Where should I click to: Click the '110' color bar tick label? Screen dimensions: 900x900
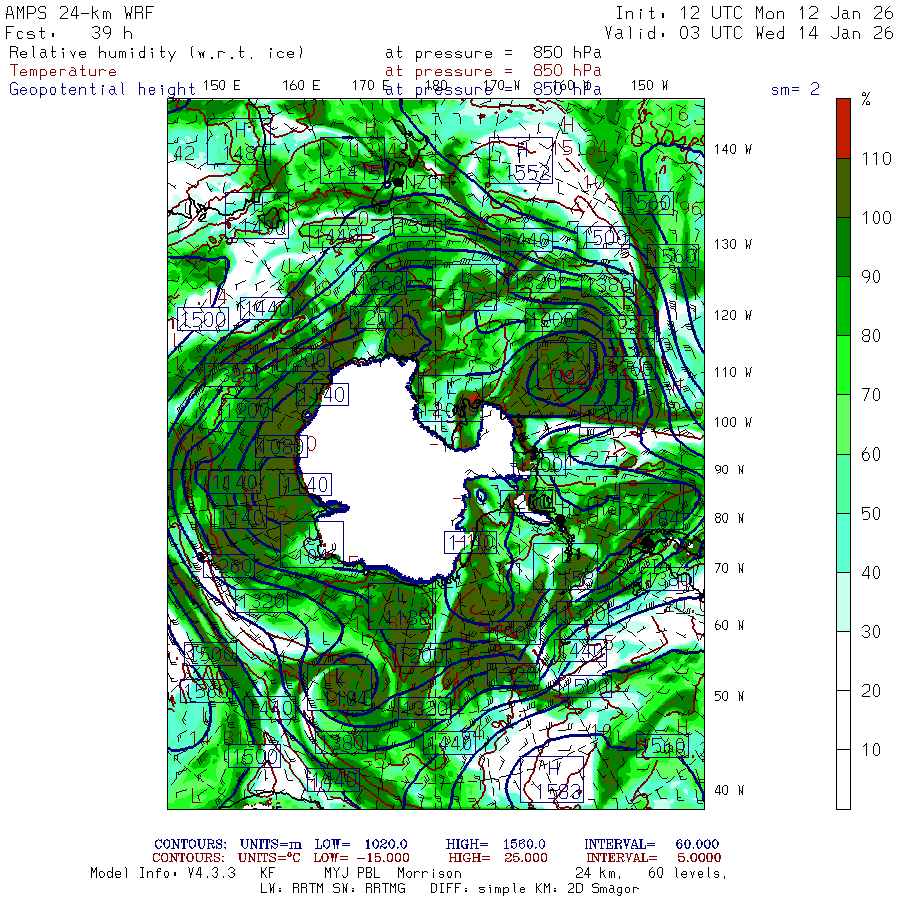pos(876,159)
